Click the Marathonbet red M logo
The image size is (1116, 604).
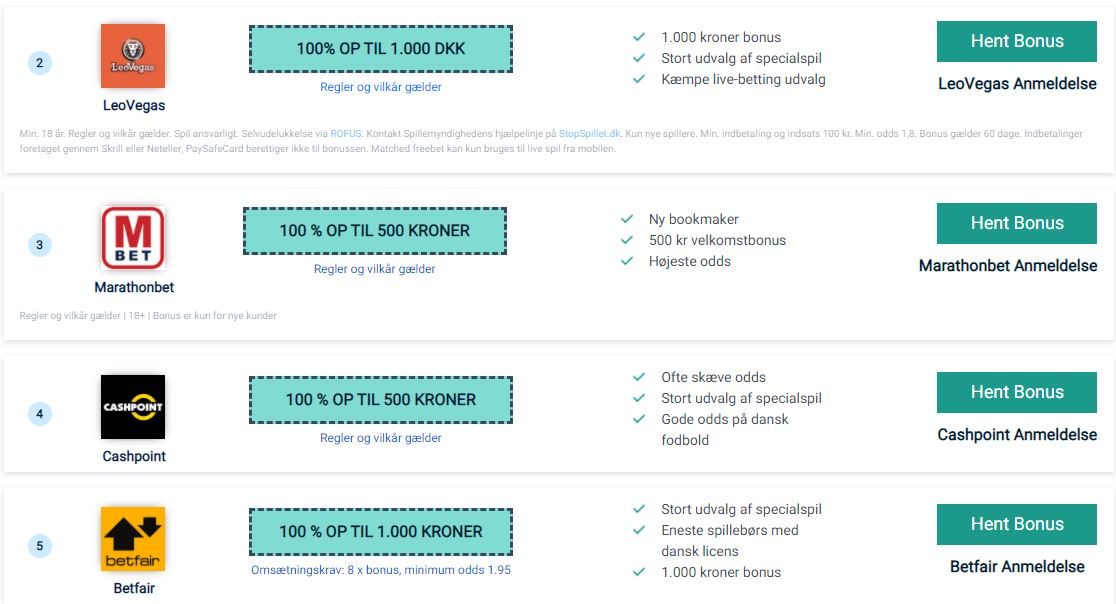[133, 238]
